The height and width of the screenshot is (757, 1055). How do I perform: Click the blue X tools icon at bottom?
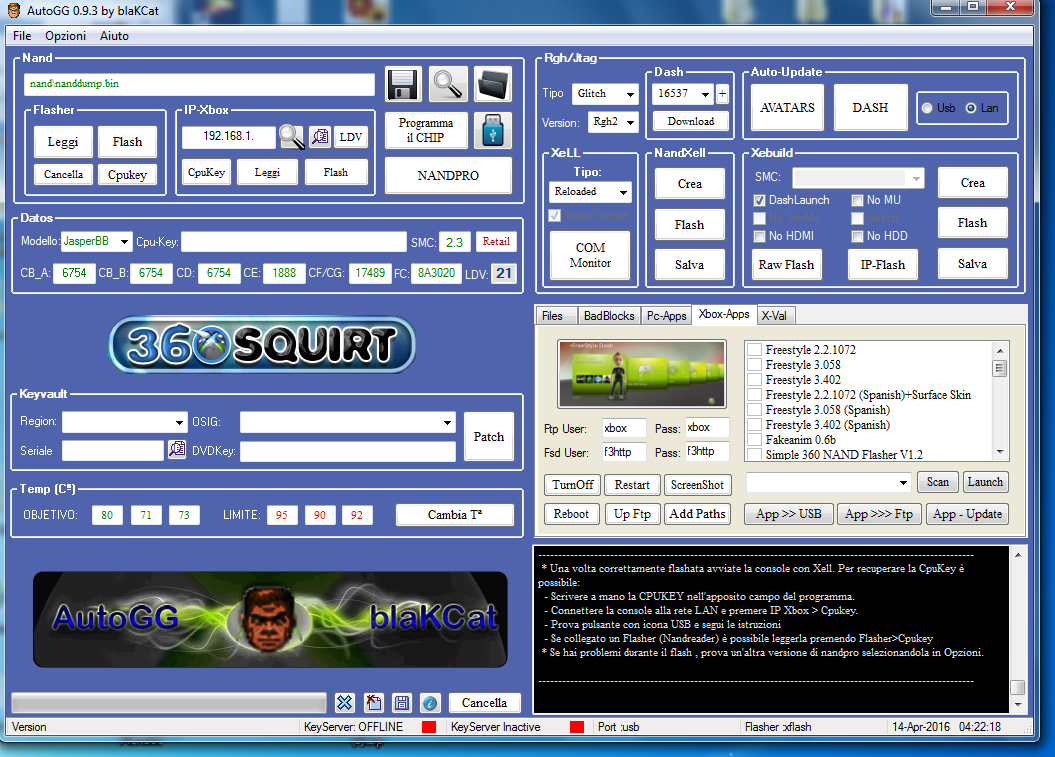point(344,703)
